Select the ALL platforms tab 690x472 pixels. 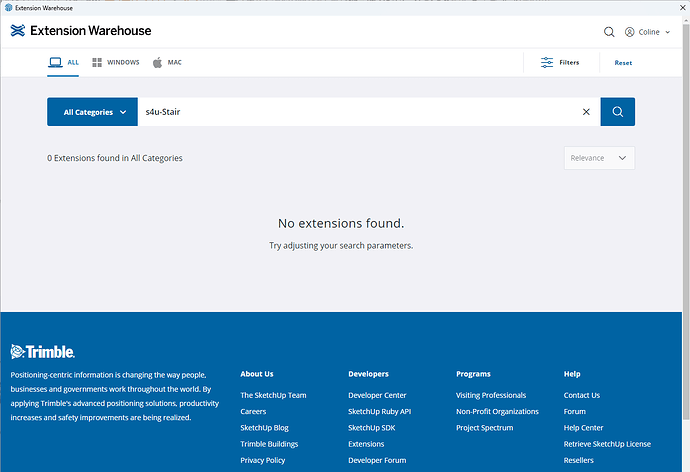[63, 62]
